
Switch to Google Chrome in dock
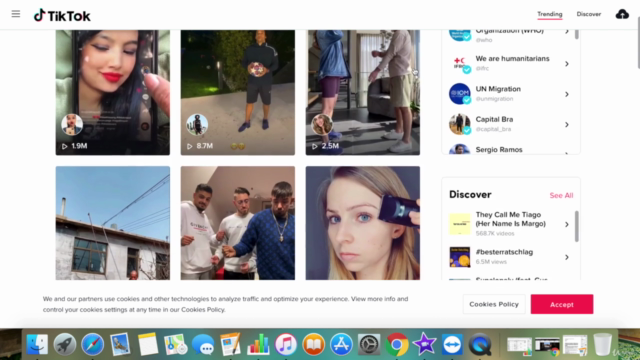point(397,344)
